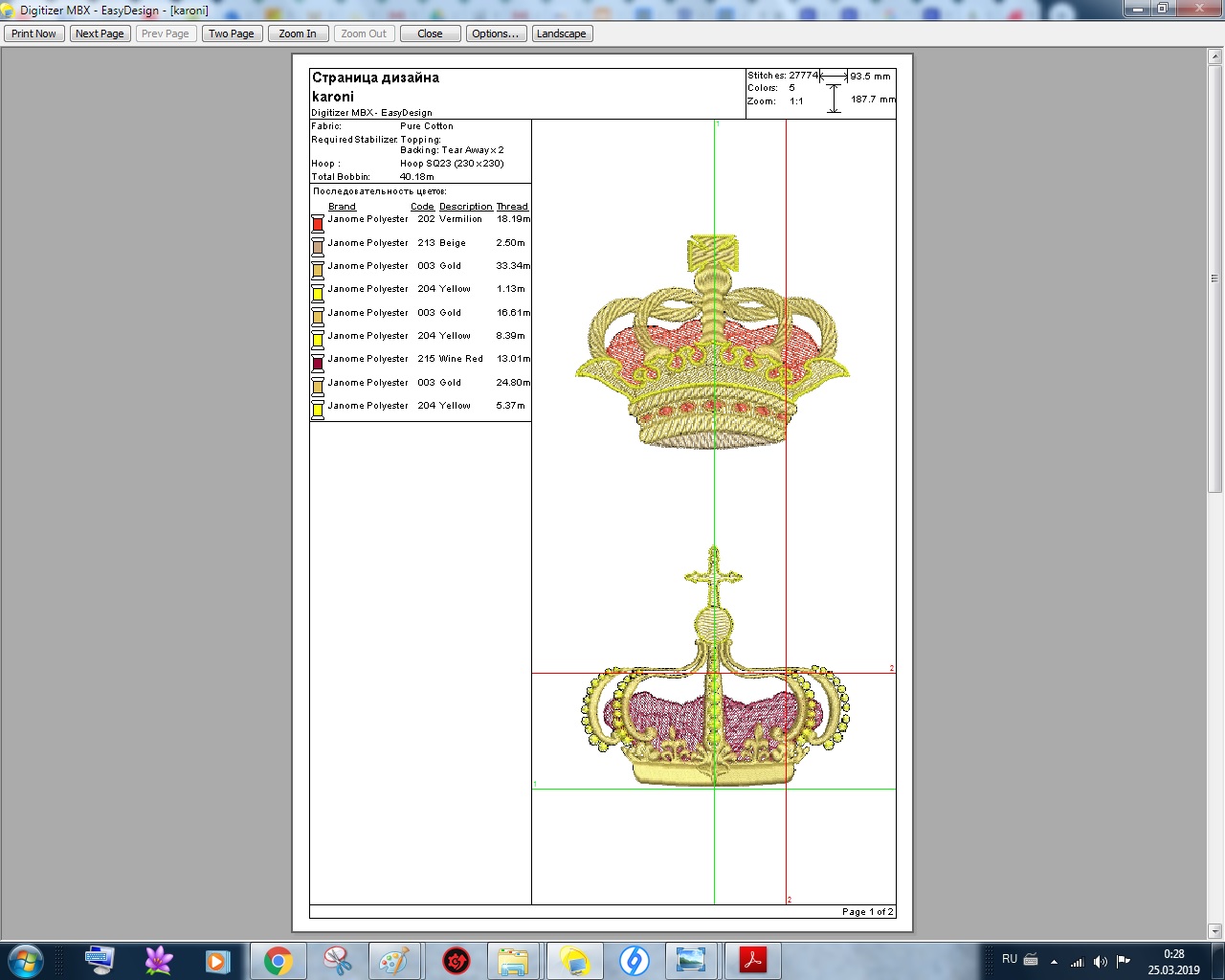Open Paint from the taskbar

(x=394, y=960)
